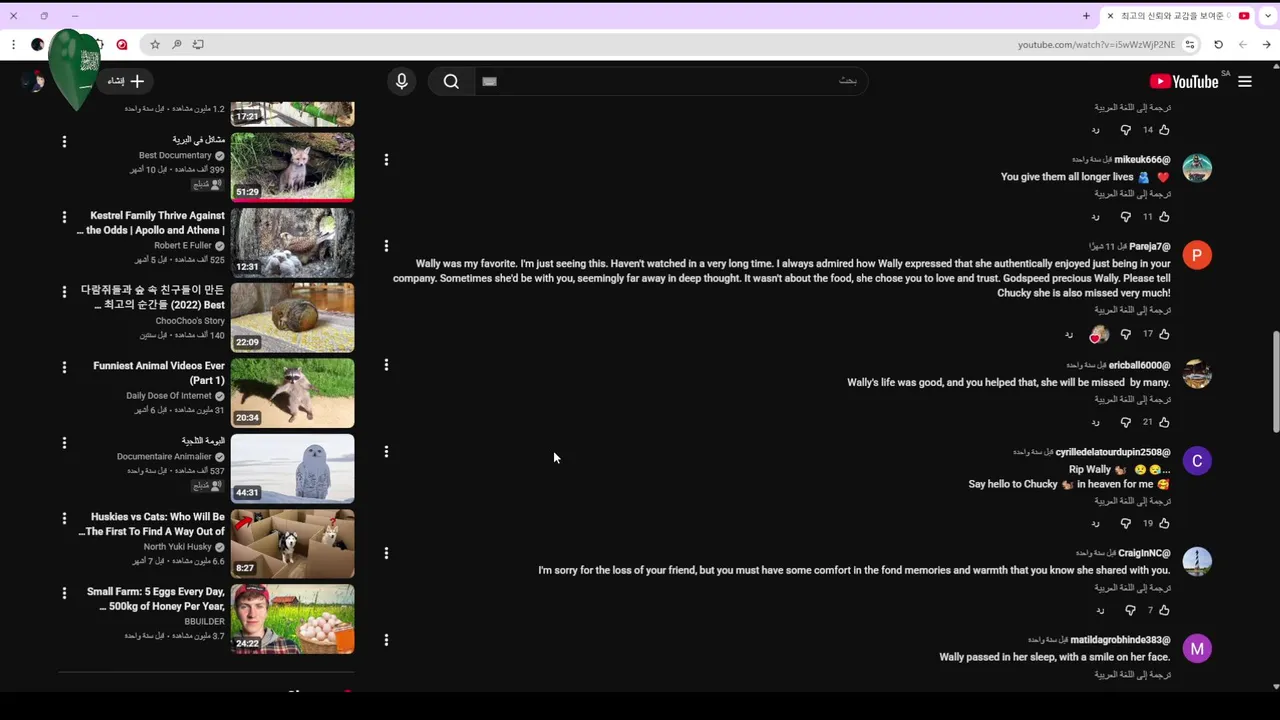Viewport: 1280px width, 720px height.
Task: Open the browser three-dot menu
Action: tap(13, 44)
